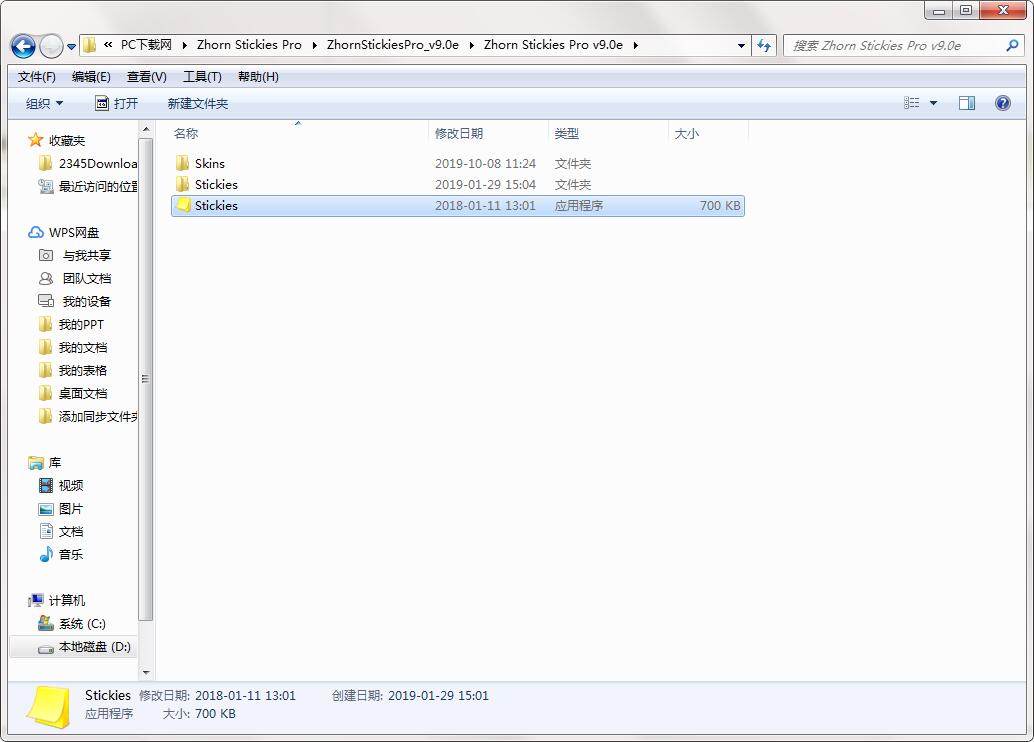Click navigation pane scrollbar up arrow
The image size is (1034, 742).
146,129
